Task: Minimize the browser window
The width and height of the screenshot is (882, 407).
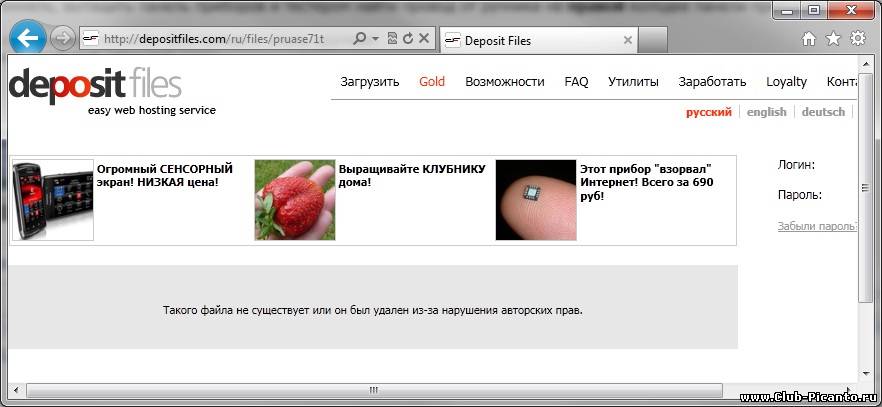Action: pos(787,10)
